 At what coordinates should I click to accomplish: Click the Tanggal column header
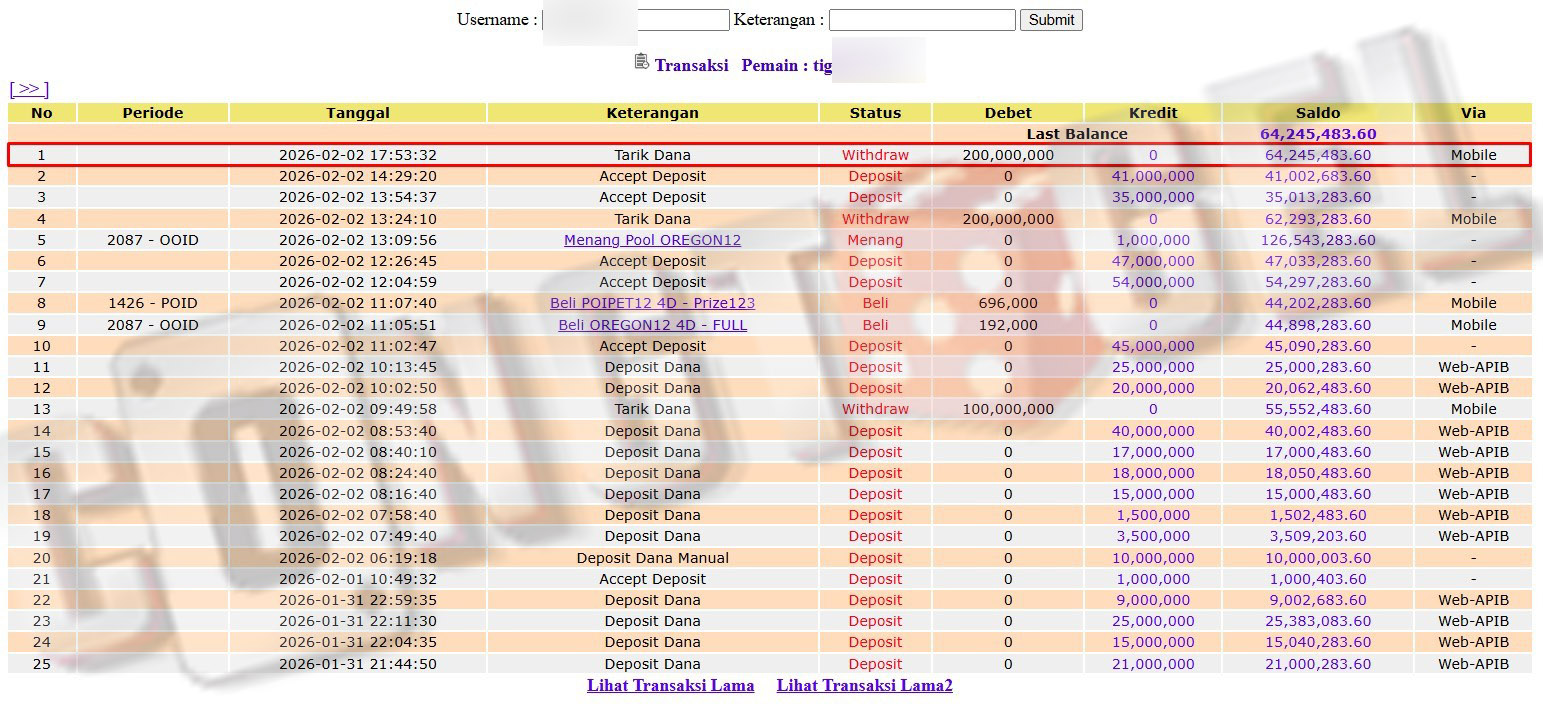[358, 113]
